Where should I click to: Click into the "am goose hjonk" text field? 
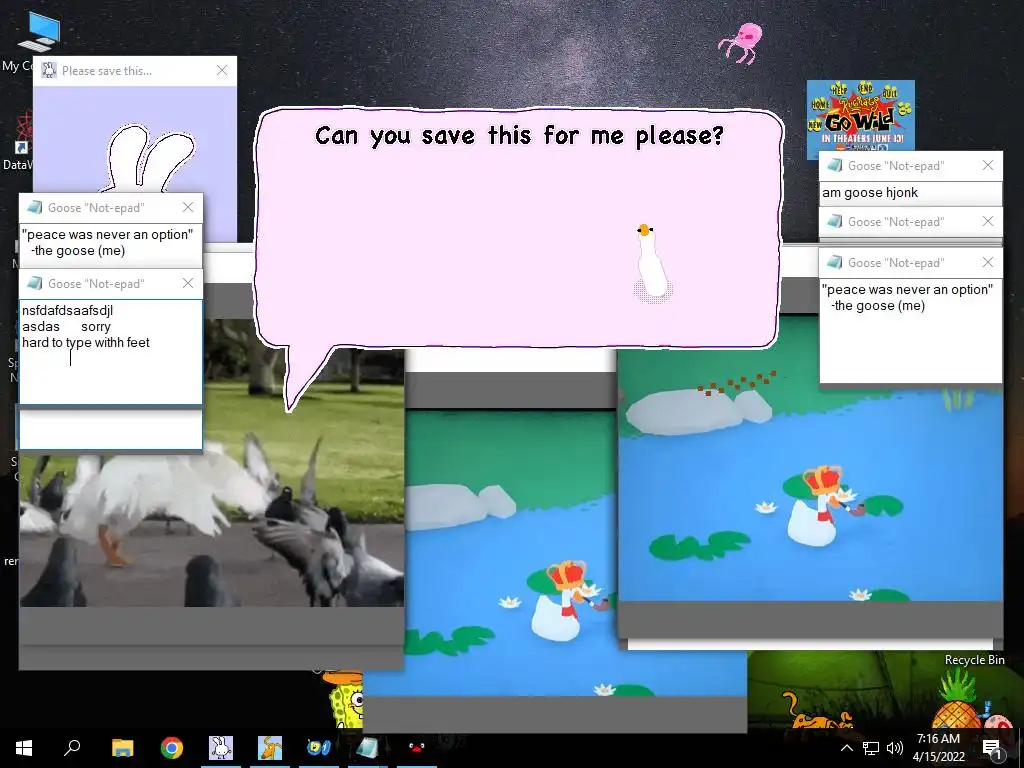pyautogui.click(x=910, y=193)
